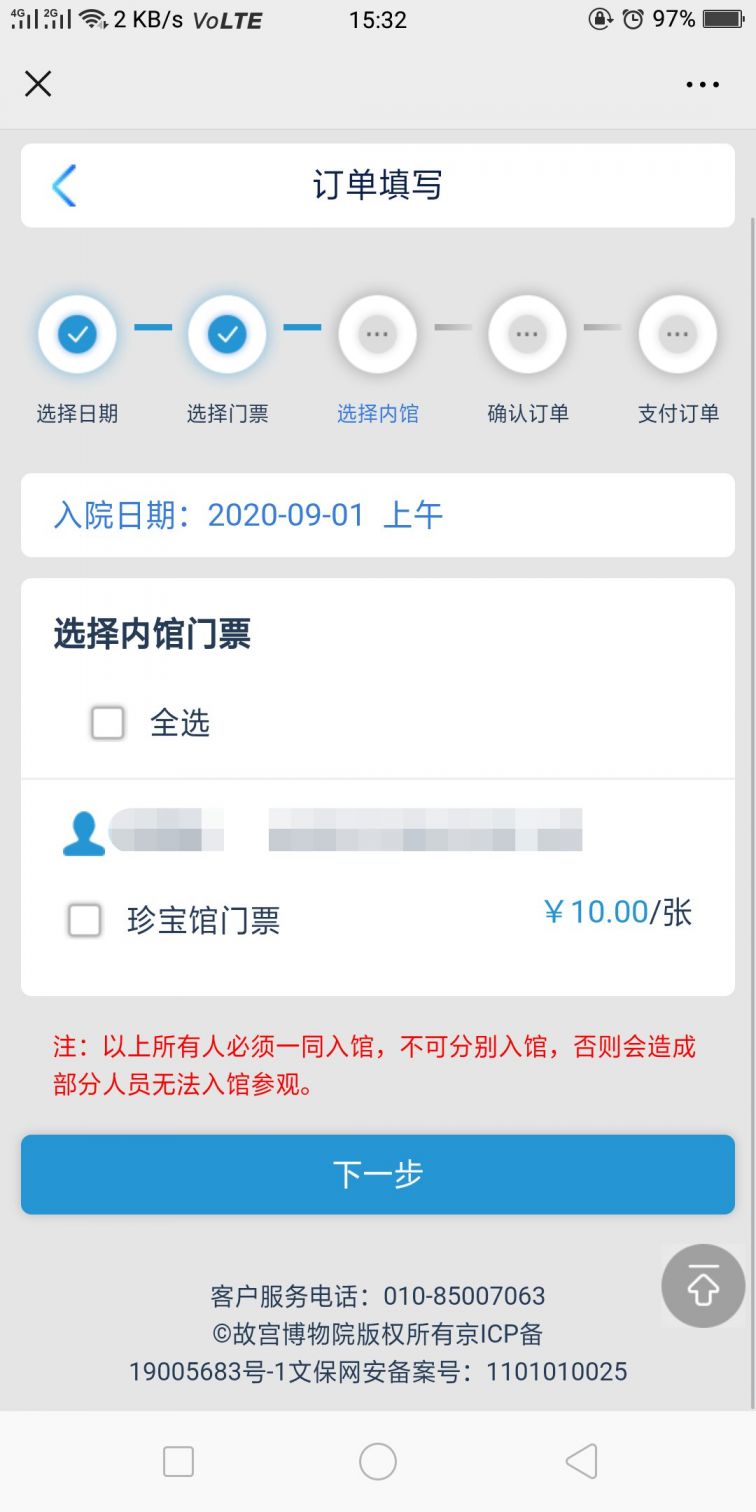The height and width of the screenshot is (1512, 756).
Task: Go to 选择门票 step circle
Action: click(227, 334)
